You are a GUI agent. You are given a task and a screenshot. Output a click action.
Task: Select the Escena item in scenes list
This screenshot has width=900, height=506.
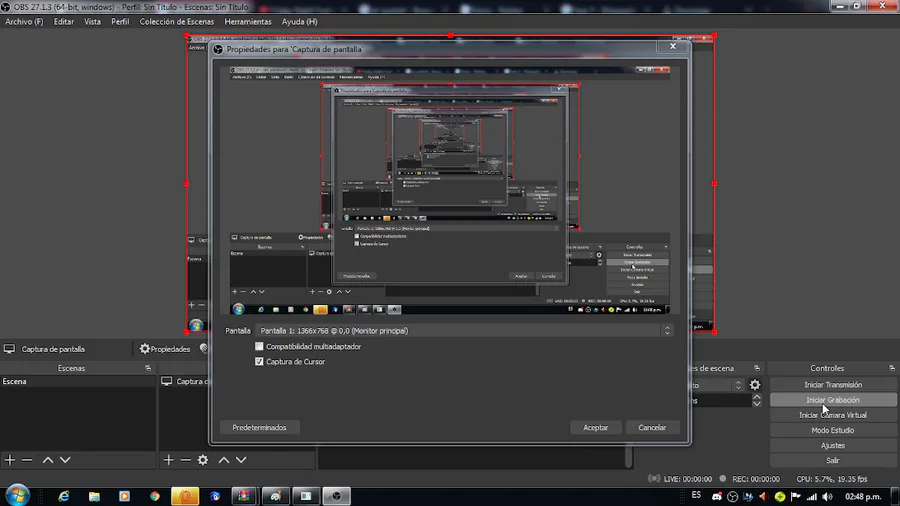tap(77, 382)
